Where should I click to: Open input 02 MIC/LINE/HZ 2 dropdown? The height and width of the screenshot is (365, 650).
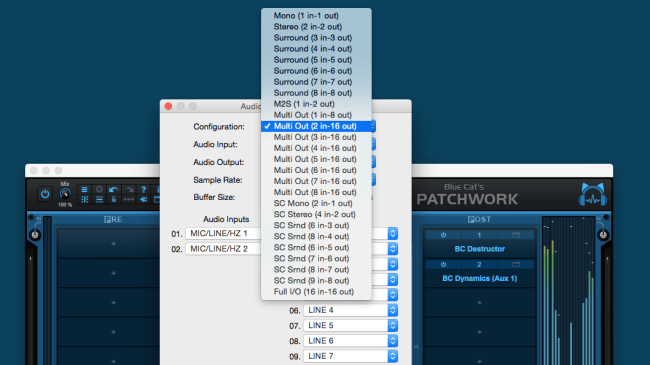pyautogui.click(x=223, y=249)
